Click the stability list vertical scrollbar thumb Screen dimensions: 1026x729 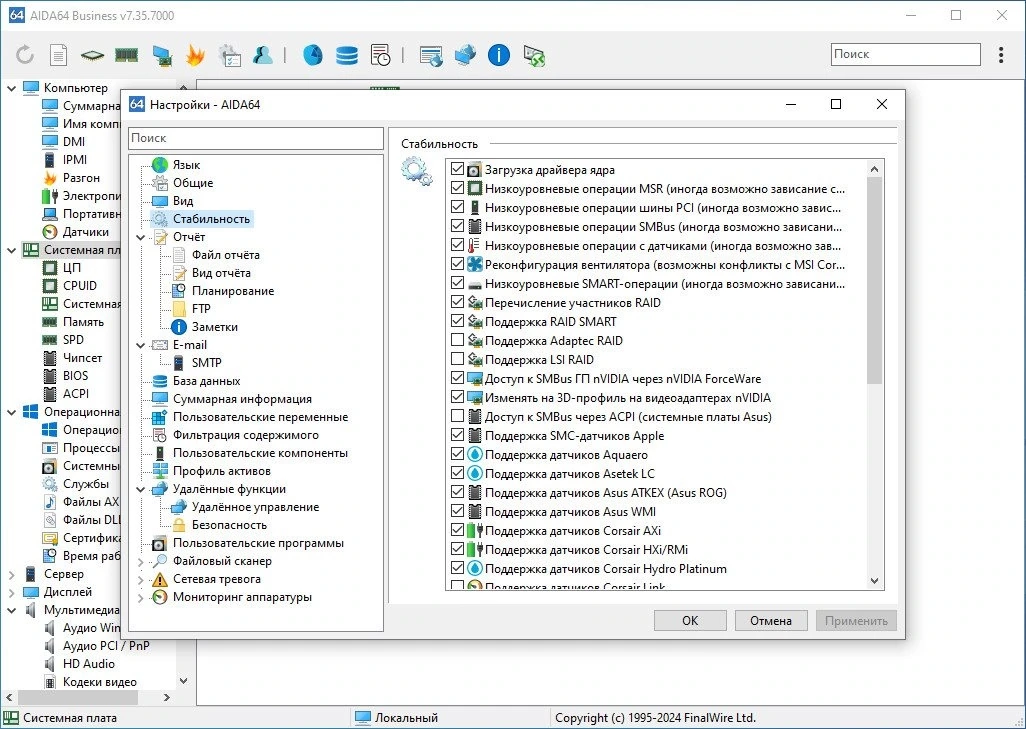pos(875,281)
